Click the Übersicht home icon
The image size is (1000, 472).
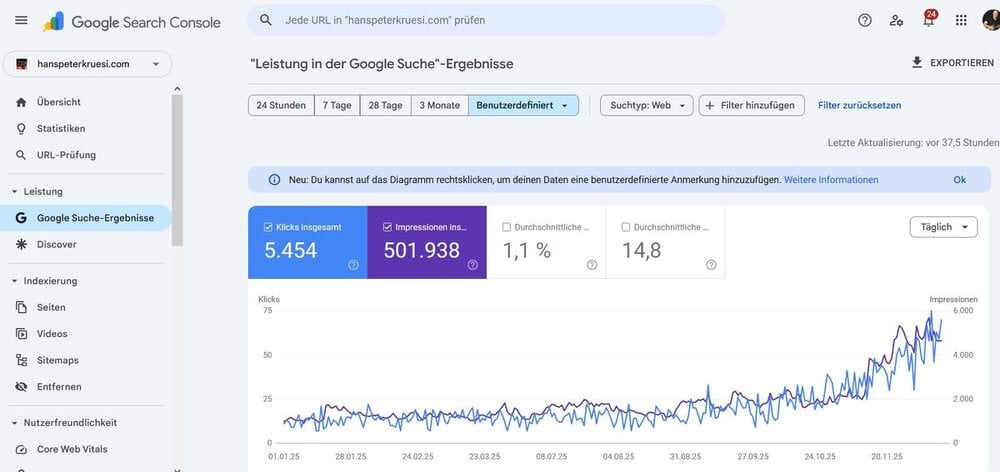coord(21,102)
